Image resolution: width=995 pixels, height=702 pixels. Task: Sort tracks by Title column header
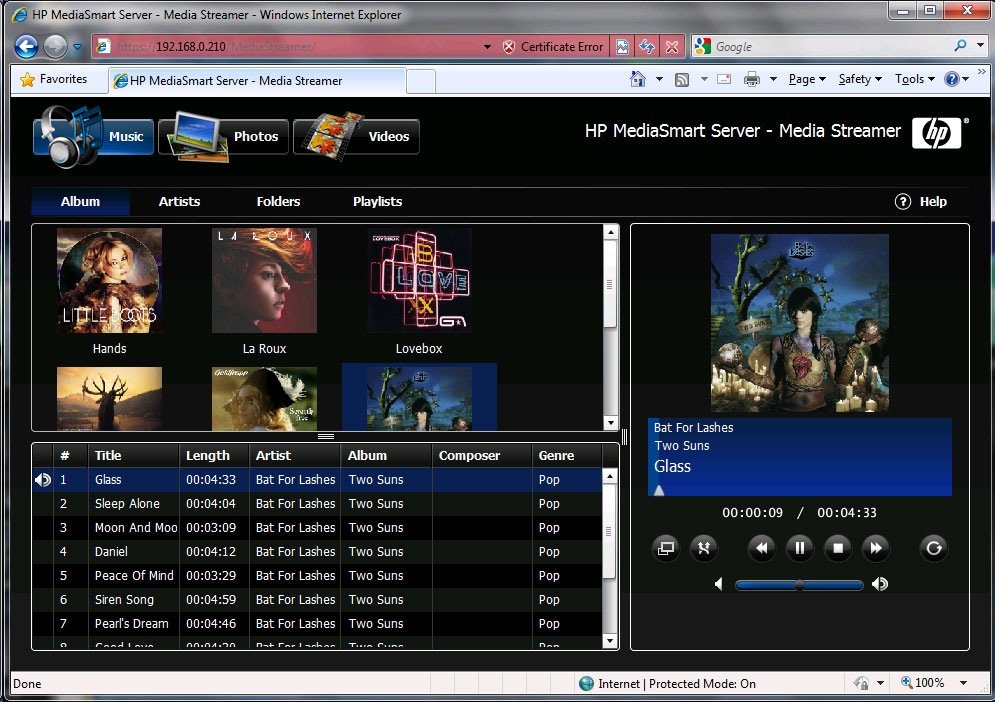[133, 455]
